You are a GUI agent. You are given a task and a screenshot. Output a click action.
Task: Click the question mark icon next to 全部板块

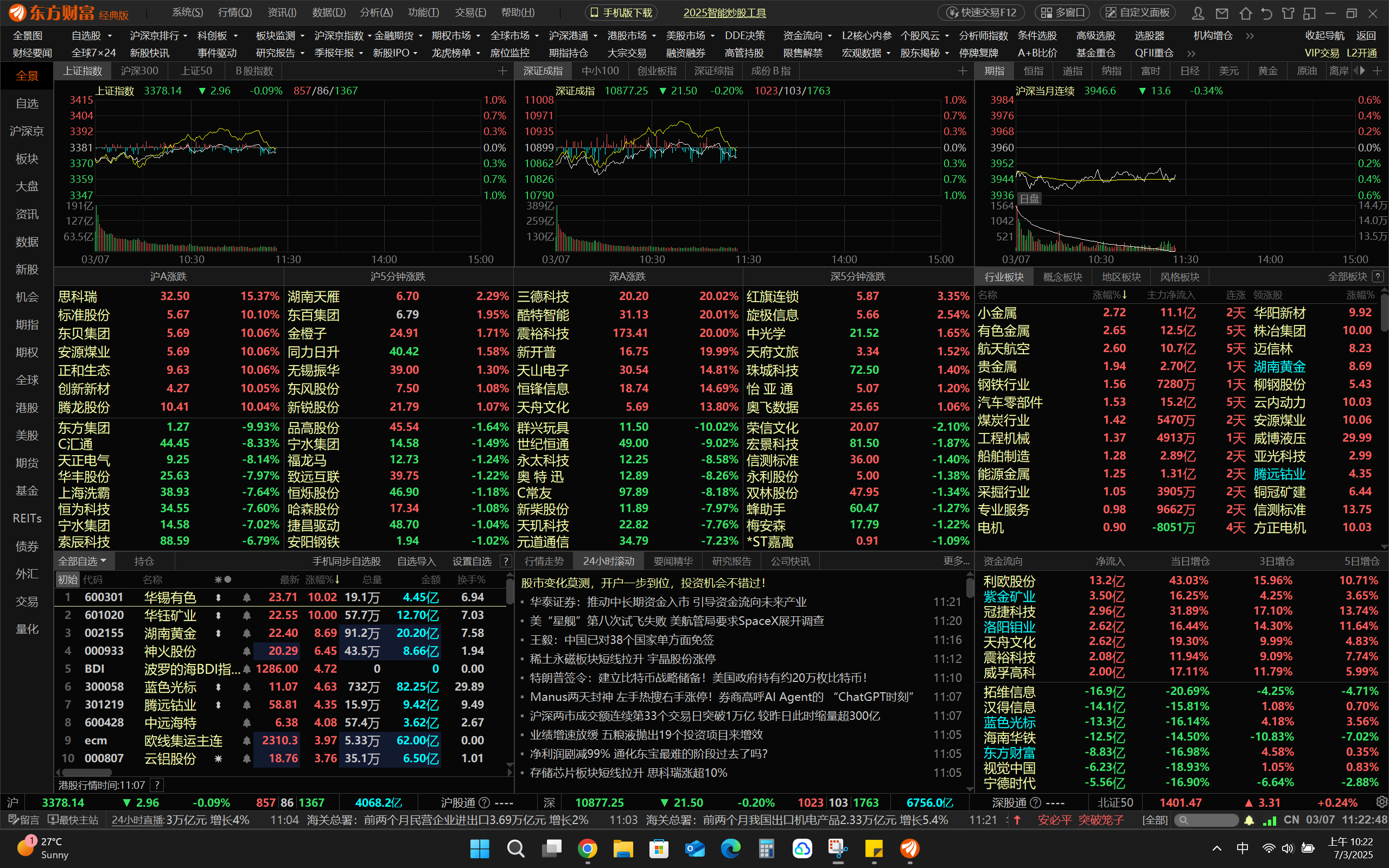pyautogui.click(x=1378, y=277)
